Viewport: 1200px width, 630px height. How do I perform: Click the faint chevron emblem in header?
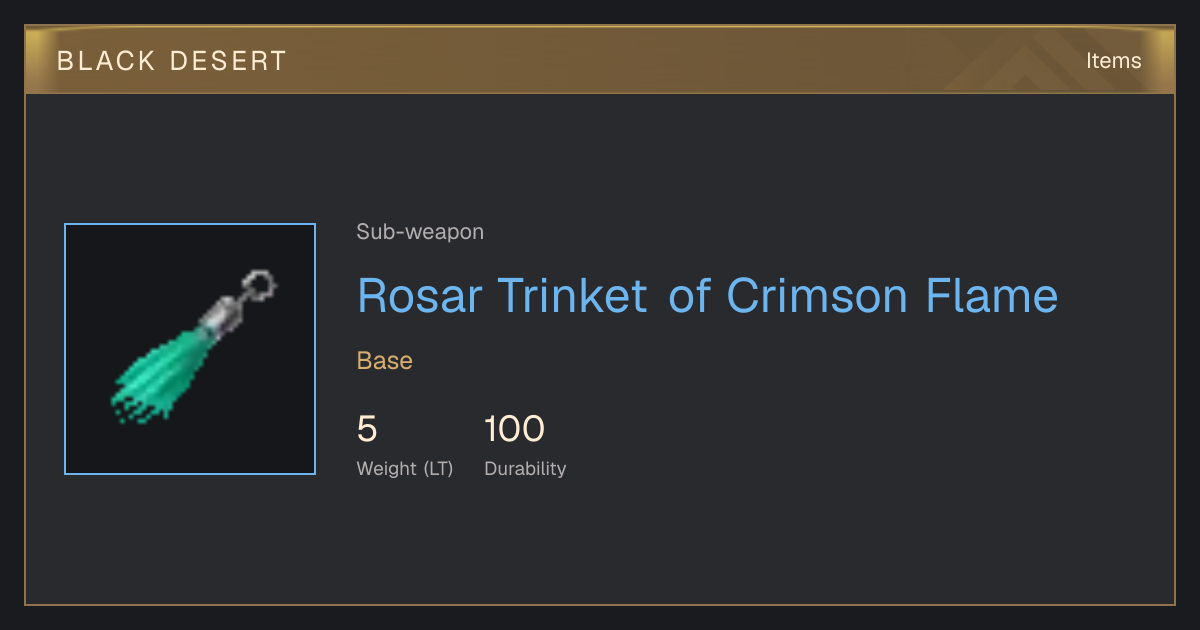click(1040, 62)
